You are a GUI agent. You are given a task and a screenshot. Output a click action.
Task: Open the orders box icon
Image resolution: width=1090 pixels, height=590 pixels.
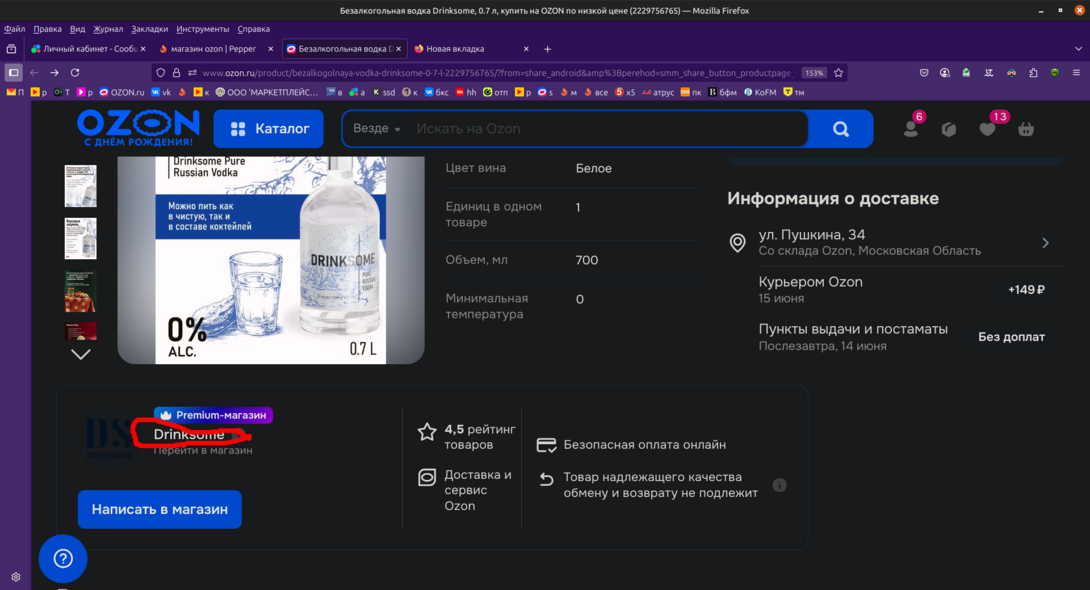coord(949,129)
